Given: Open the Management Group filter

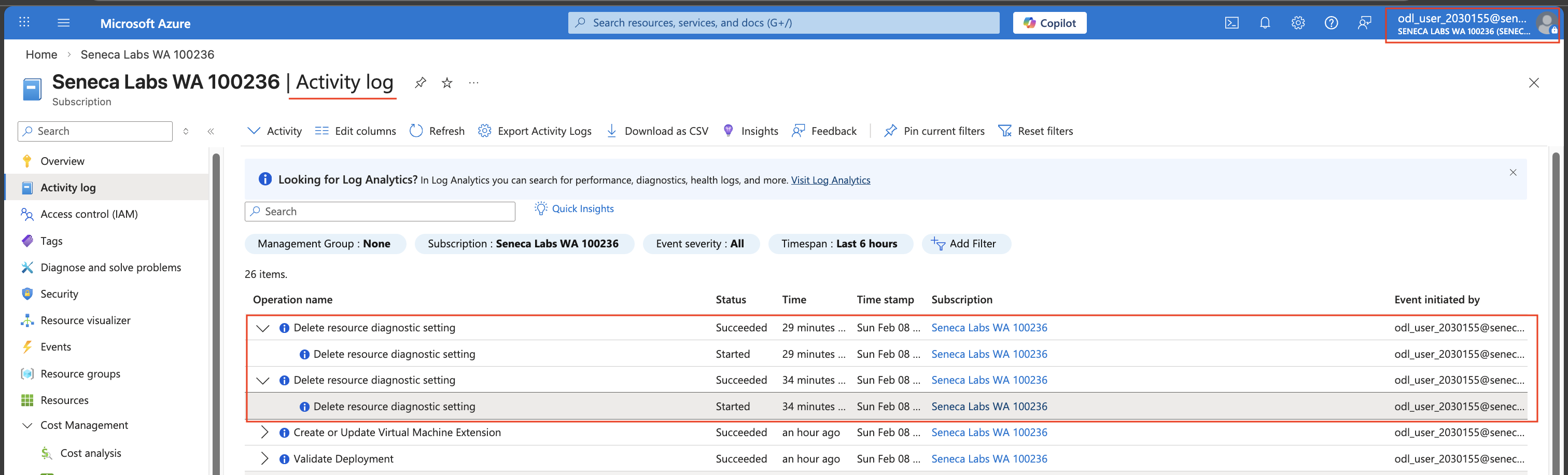Looking at the screenshot, I should pos(325,244).
